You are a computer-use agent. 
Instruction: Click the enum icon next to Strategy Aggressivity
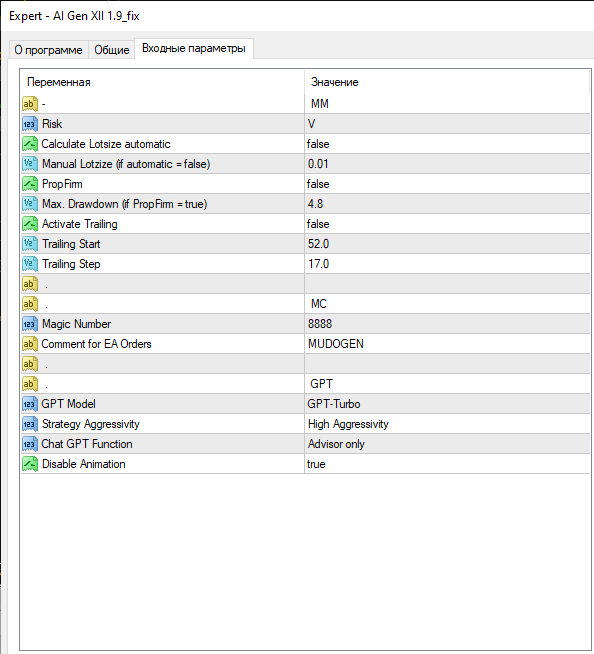point(30,424)
